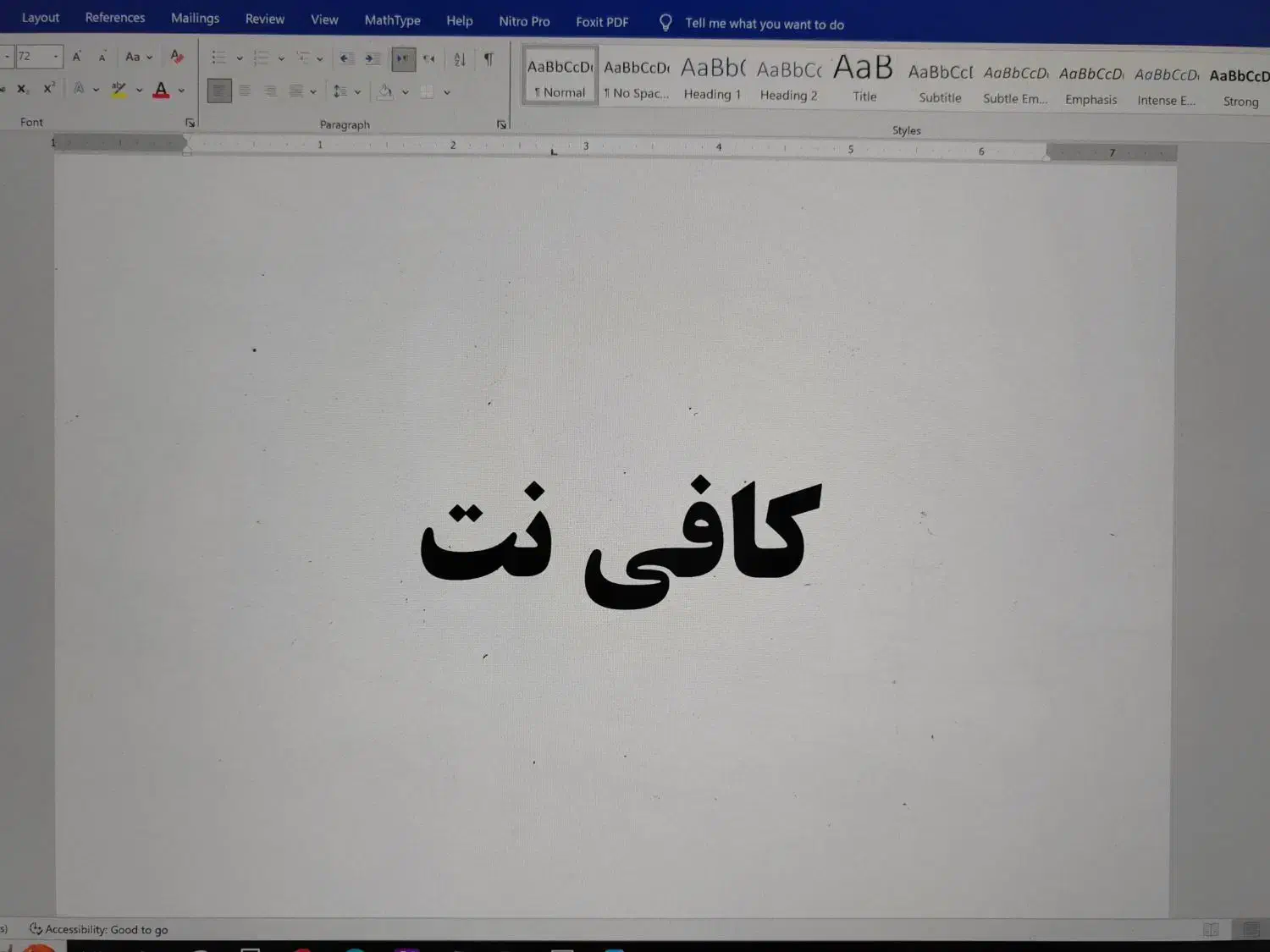
Task: Decrease the paragraph indent
Action: [346, 58]
